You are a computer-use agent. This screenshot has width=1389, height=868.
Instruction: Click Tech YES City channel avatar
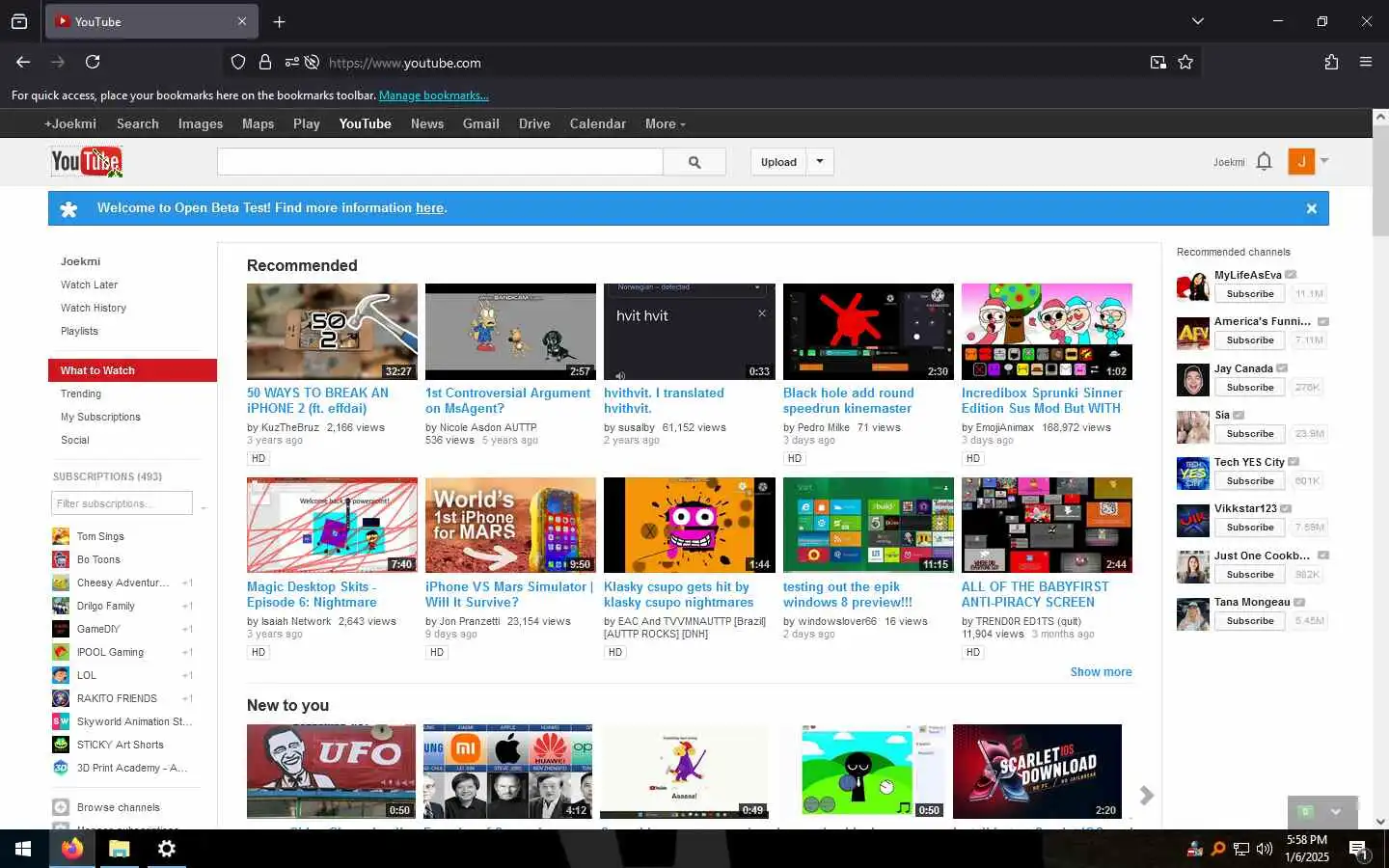click(1193, 473)
